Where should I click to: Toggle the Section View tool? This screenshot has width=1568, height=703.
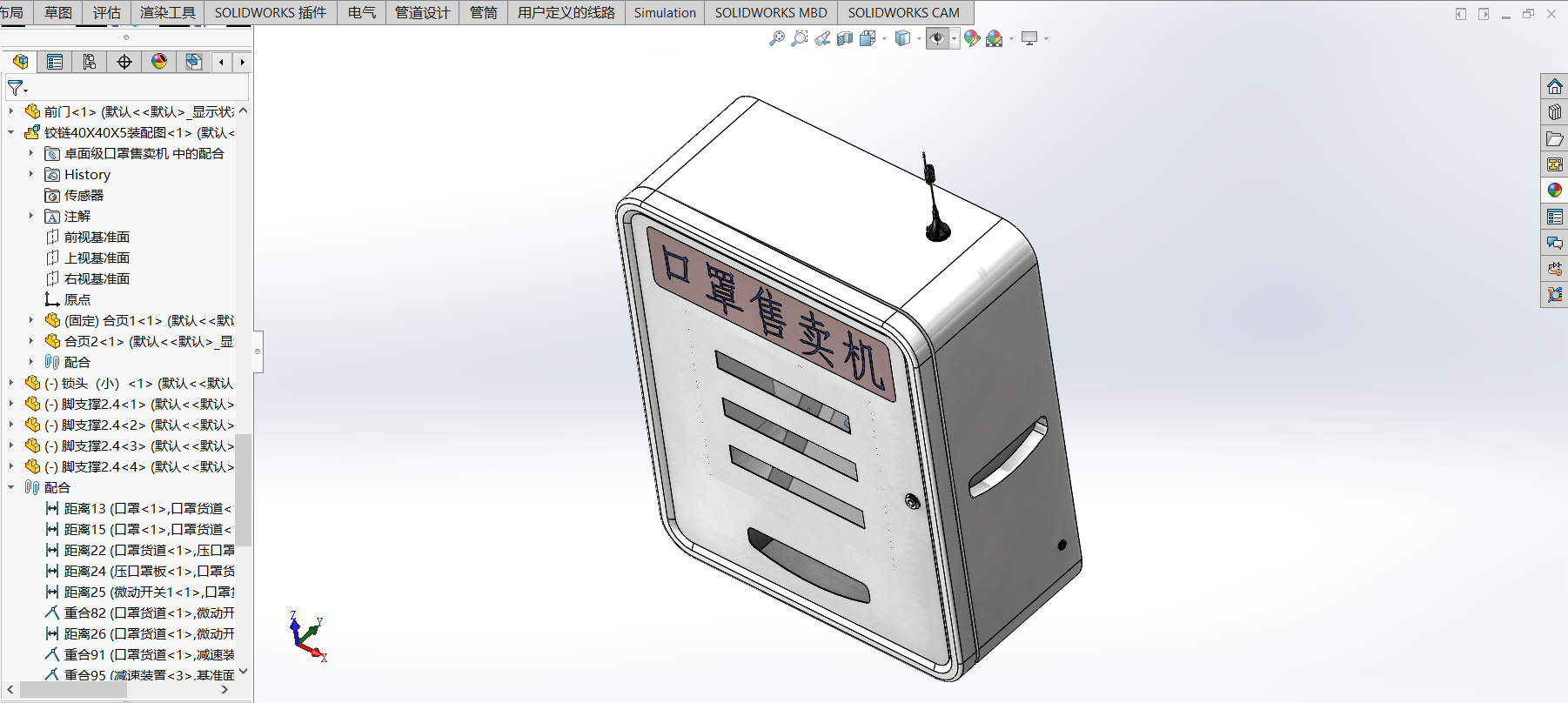pyautogui.click(x=845, y=38)
